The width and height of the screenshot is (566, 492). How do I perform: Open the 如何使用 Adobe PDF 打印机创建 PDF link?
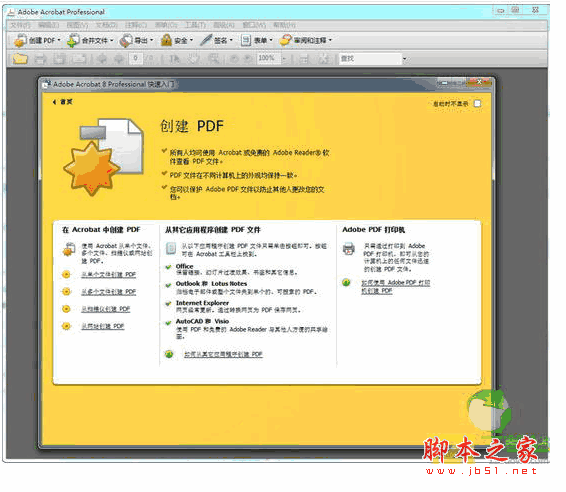pyautogui.click(x=395, y=287)
